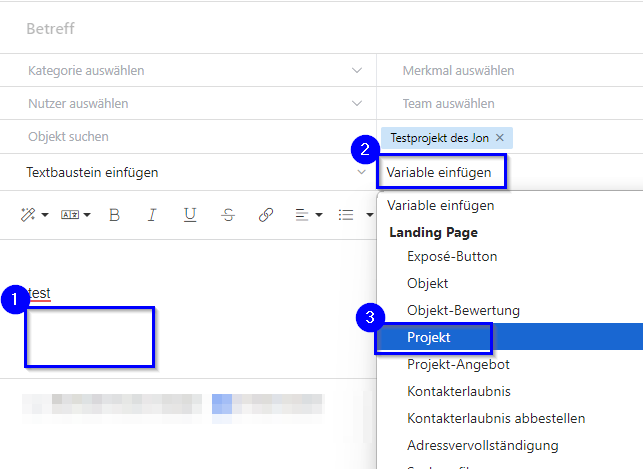Screen dimensions: 643x469
Task: Apply underline formatting
Action: (190, 215)
